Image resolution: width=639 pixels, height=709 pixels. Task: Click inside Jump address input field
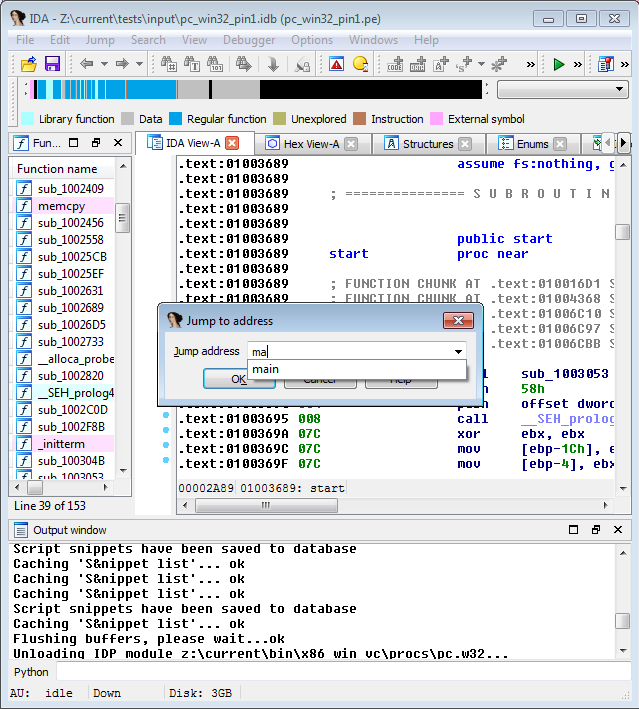click(349, 351)
